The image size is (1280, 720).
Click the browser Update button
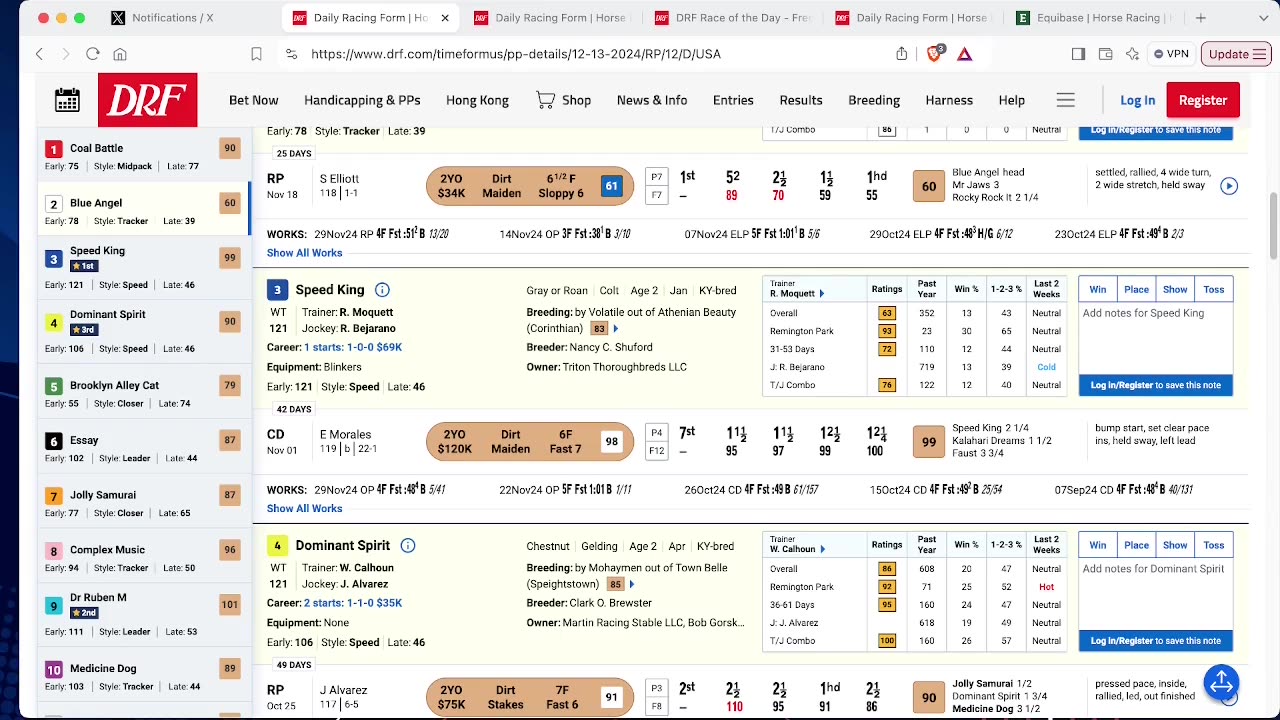point(1238,54)
